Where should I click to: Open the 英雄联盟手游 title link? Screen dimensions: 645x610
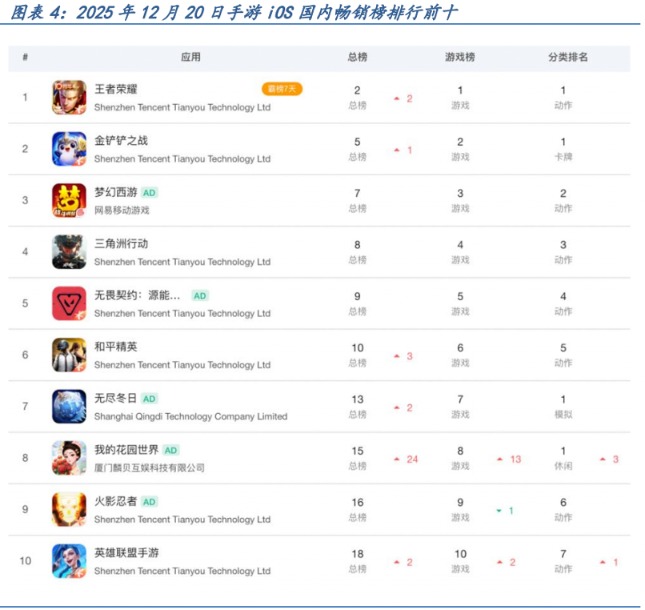point(126,553)
